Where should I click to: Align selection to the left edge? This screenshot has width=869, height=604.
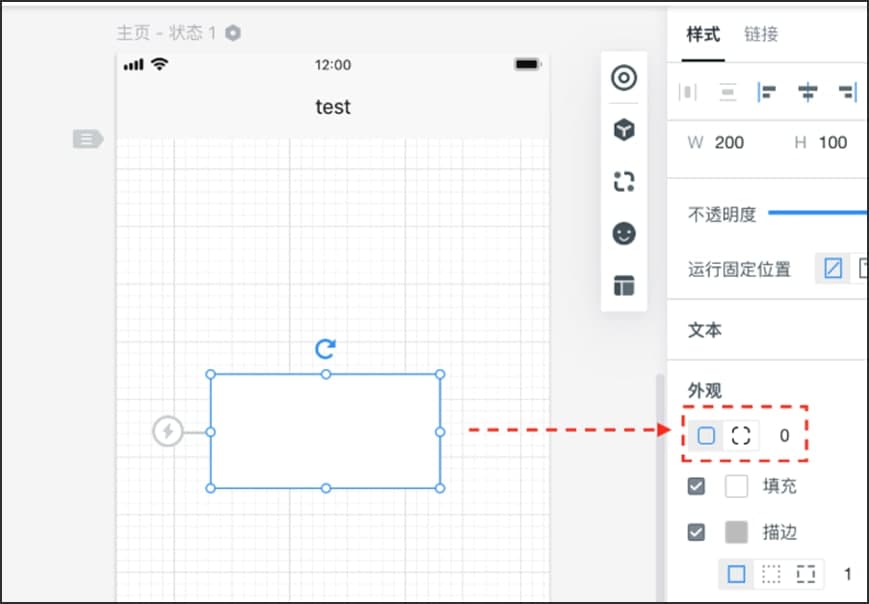[767, 91]
